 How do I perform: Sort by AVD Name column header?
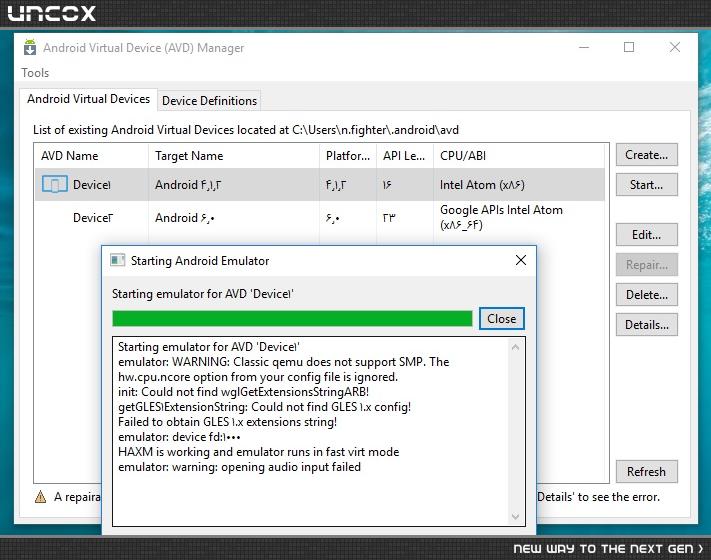pyautogui.click(x=91, y=156)
